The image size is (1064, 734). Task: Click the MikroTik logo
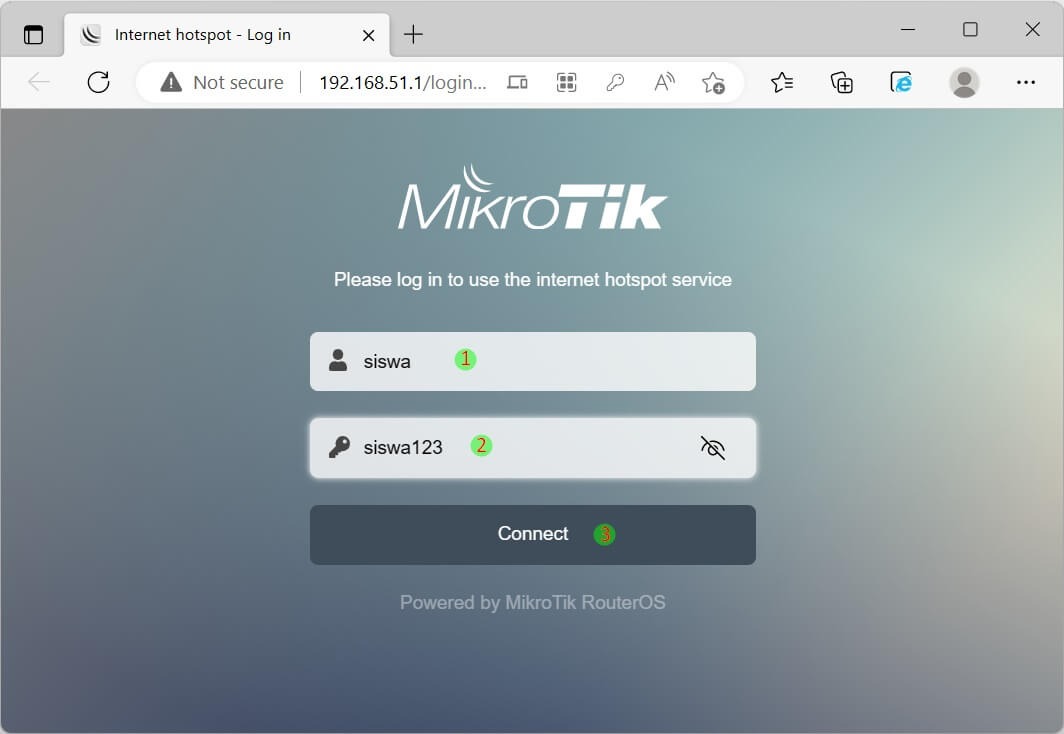point(532,200)
